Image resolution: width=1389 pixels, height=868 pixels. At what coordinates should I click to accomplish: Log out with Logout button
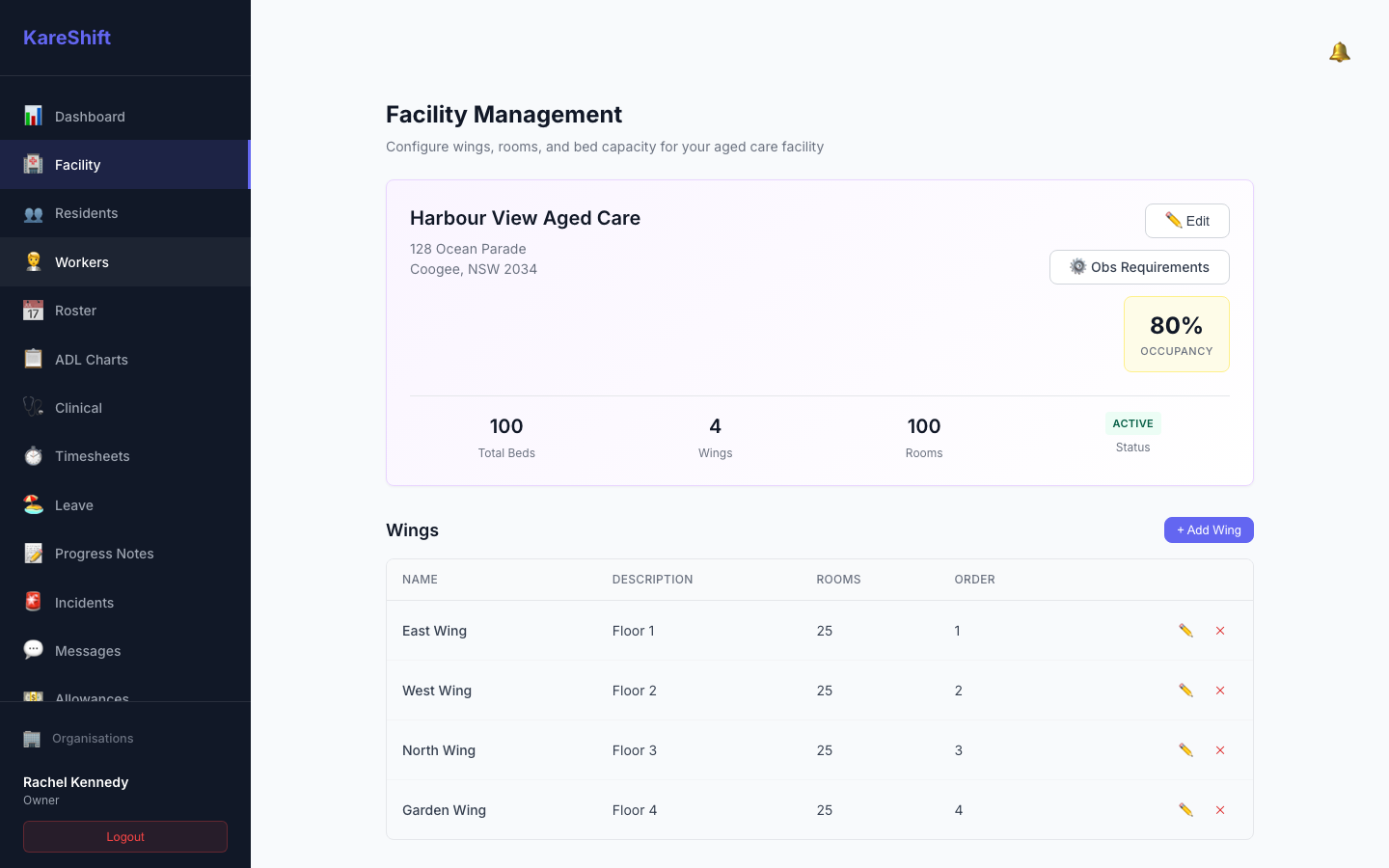125,837
